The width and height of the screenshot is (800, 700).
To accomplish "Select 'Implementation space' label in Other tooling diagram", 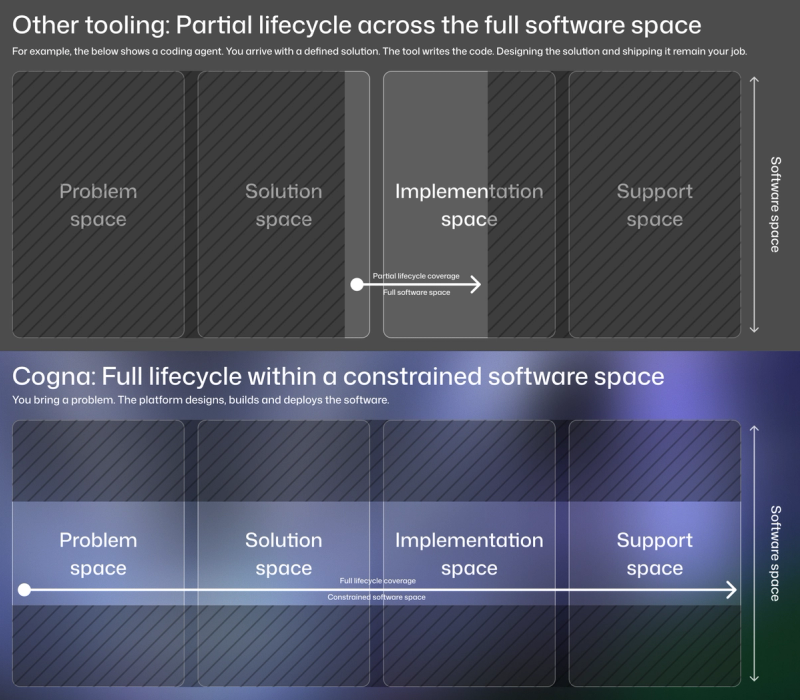I will tap(469, 205).
